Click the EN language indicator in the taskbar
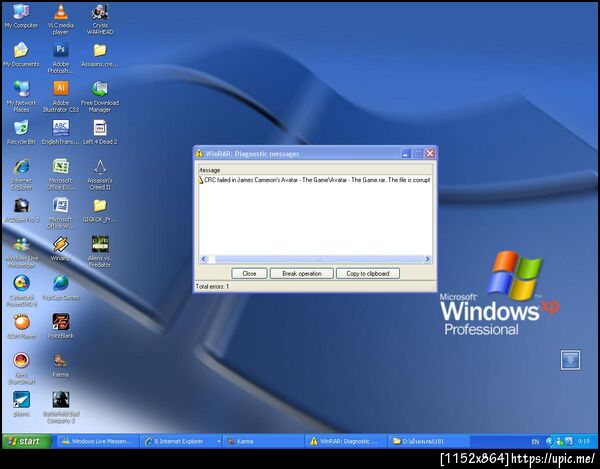 535,442
